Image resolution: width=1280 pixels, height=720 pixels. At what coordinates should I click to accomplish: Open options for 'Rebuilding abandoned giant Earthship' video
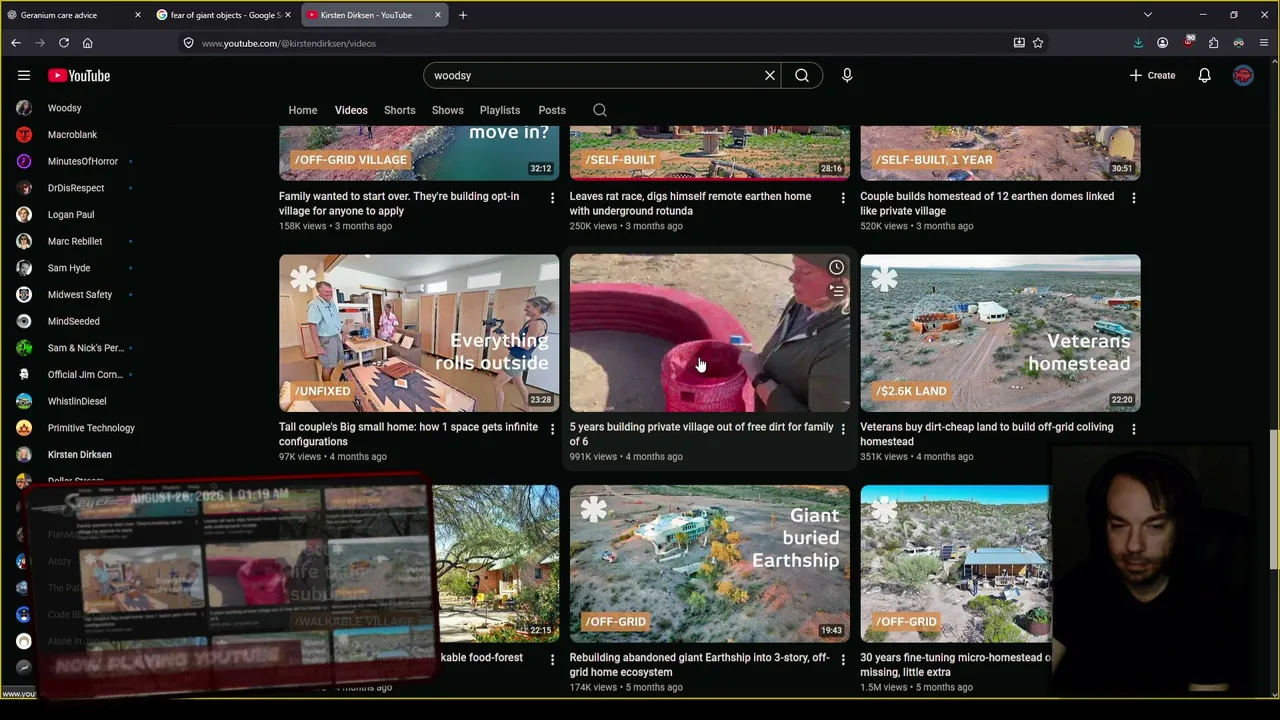[x=843, y=660]
